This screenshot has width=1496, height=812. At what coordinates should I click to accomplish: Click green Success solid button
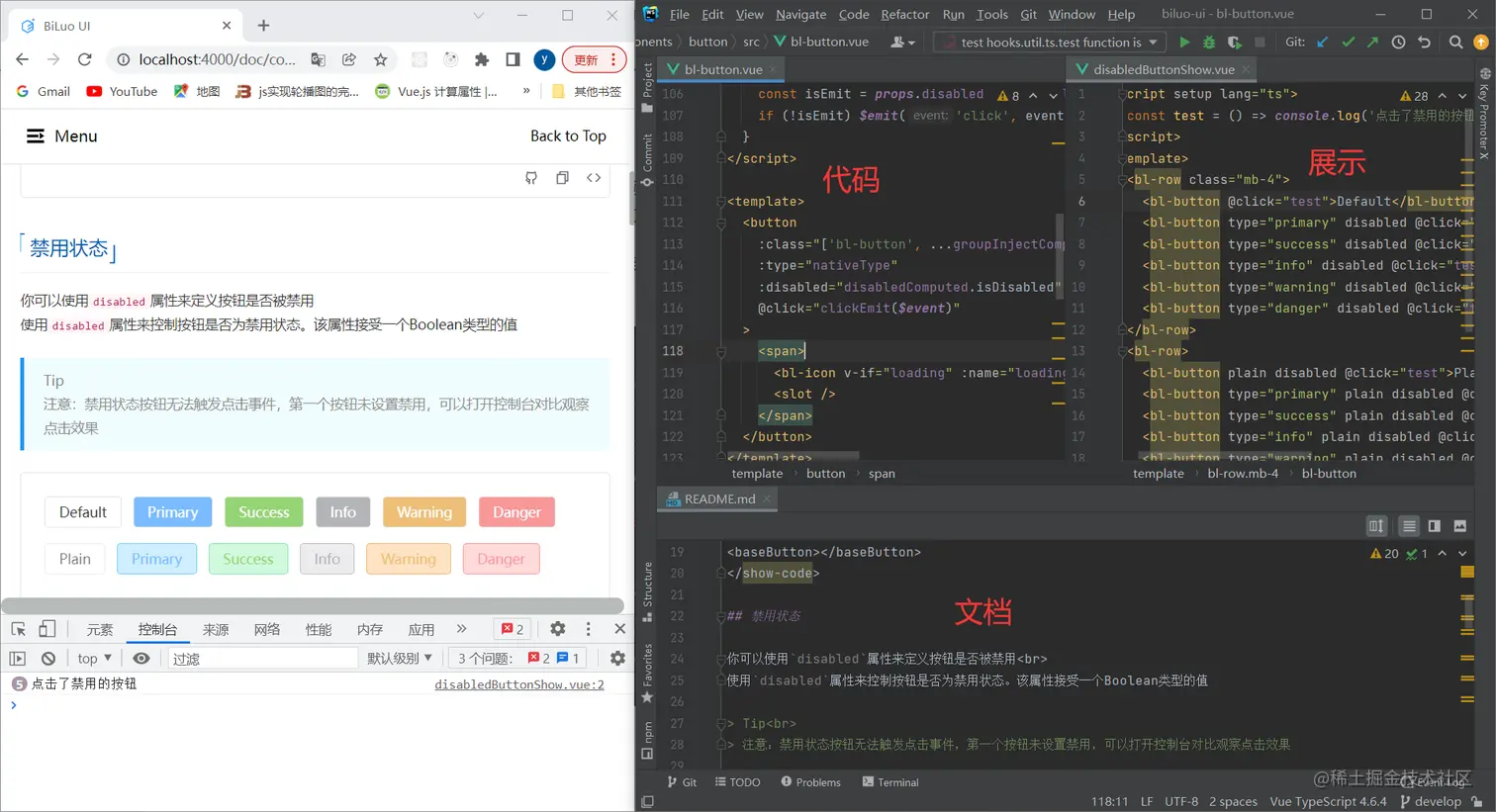pos(264,512)
